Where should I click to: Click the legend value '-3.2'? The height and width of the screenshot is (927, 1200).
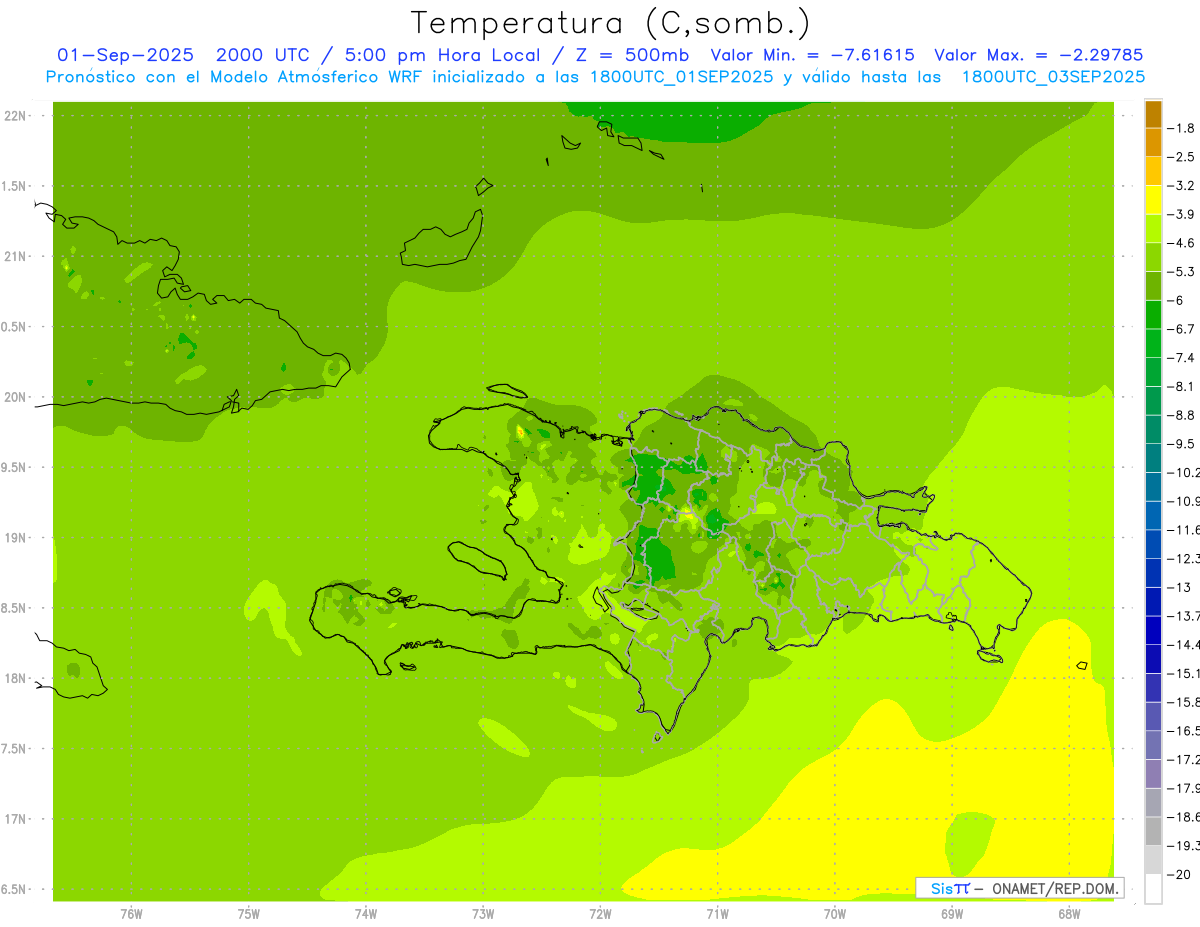coord(1180,186)
